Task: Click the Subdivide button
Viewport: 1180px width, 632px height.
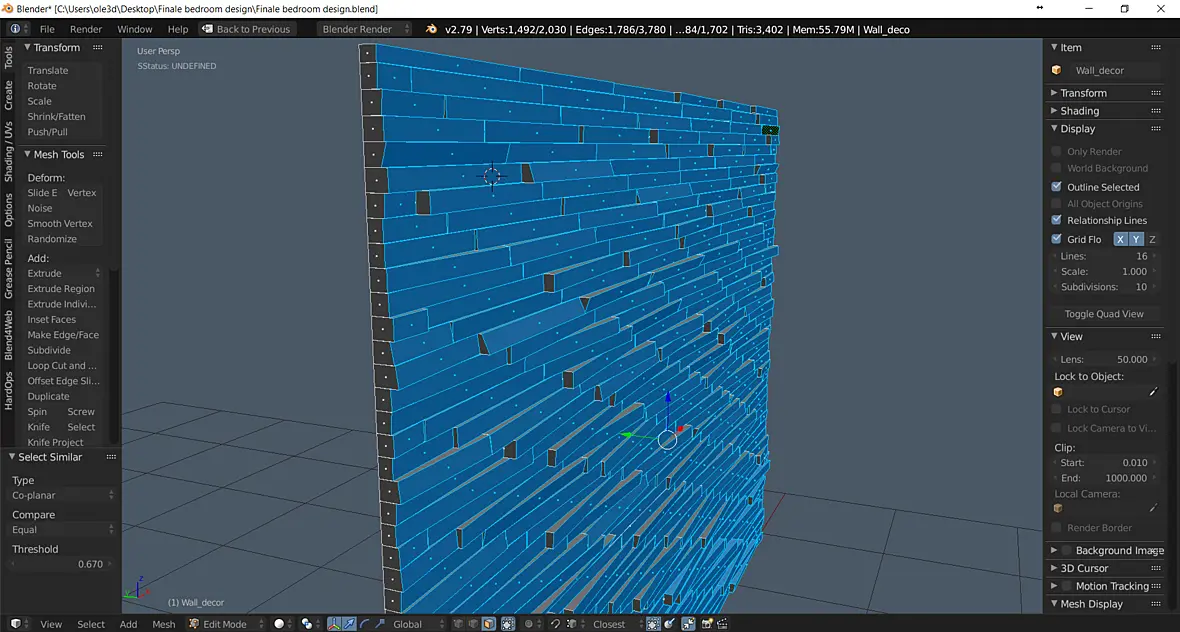Action: pyautogui.click(x=49, y=350)
